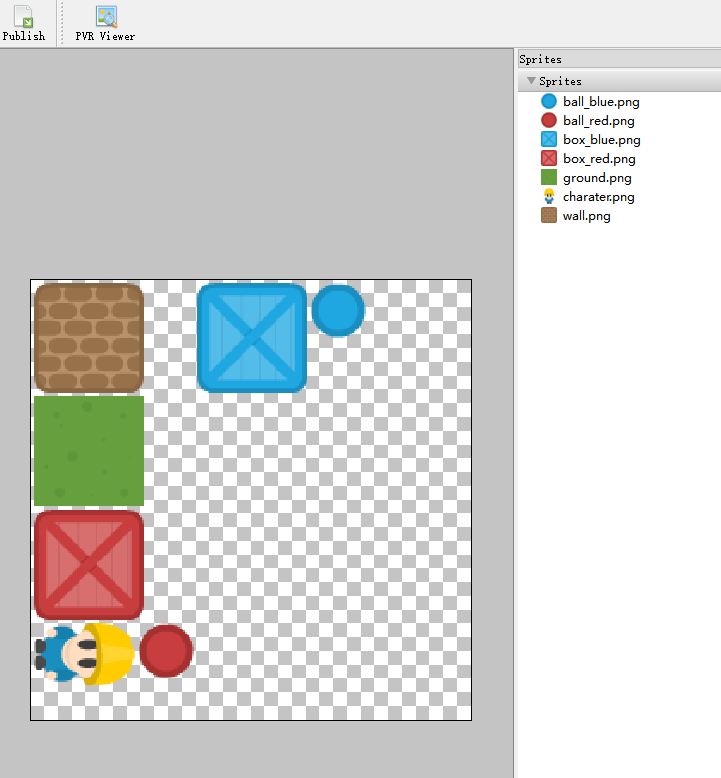
Task: Select the box_blue.png icon in sprite list
Action: pyautogui.click(x=549, y=139)
